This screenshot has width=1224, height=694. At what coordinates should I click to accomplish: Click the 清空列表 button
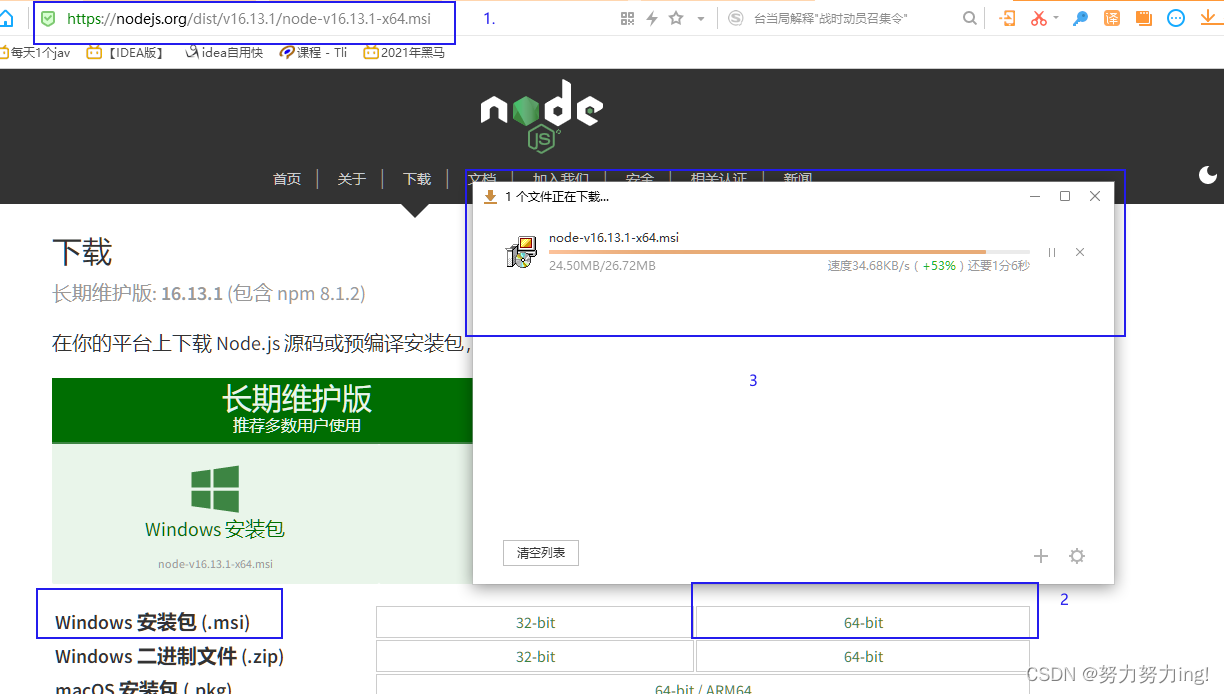[540, 552]
